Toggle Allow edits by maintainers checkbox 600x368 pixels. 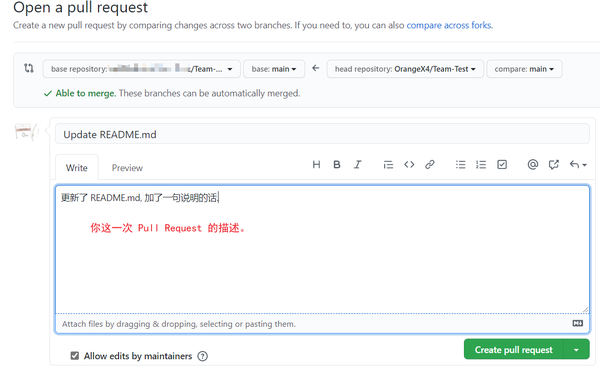(75, 356)
